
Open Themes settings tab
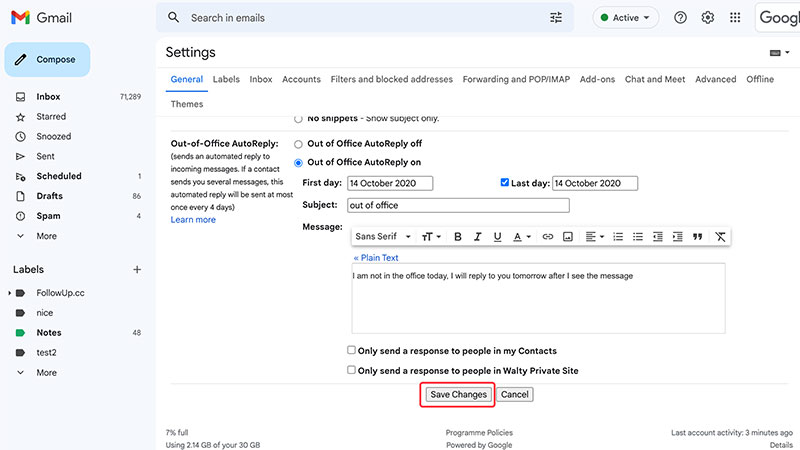(187, 104)
